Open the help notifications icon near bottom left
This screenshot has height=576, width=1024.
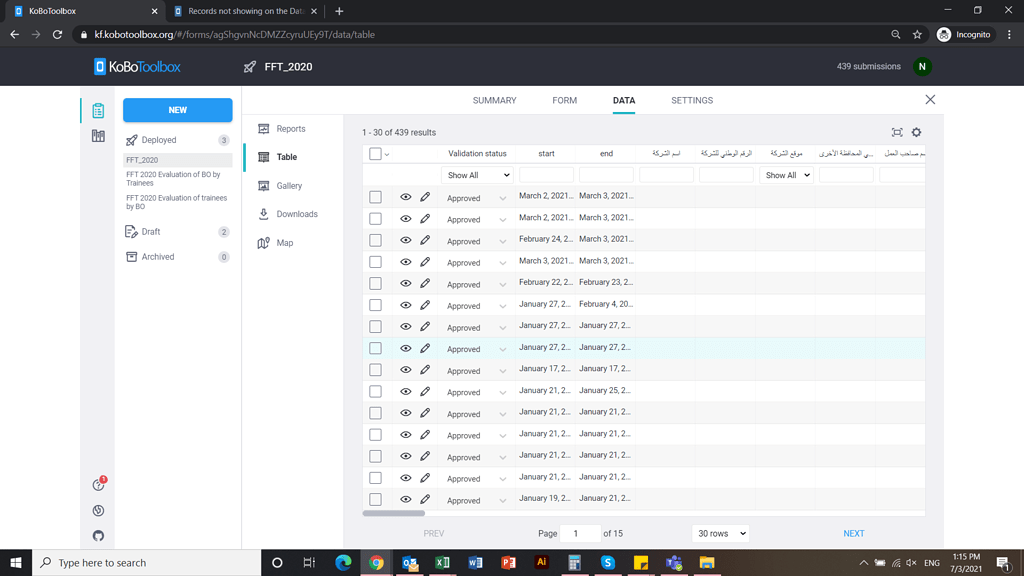(97, 483)
